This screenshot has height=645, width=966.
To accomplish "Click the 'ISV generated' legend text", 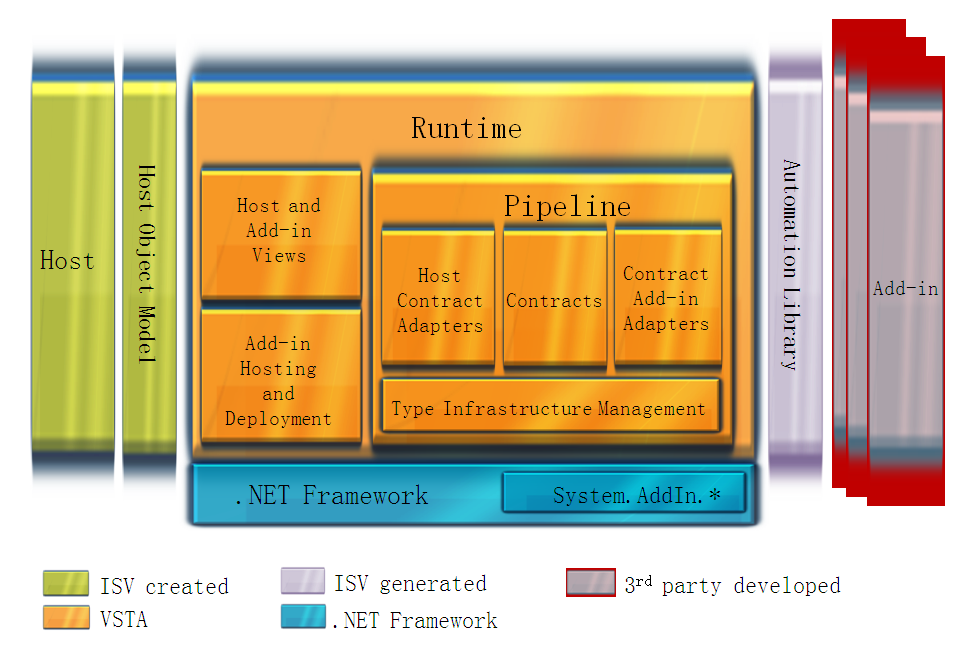I will point(410,583).
